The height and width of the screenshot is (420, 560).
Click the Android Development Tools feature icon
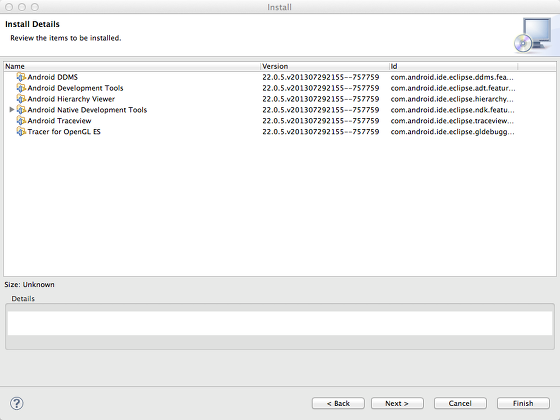pyautogui.click(x=21, y=88)
